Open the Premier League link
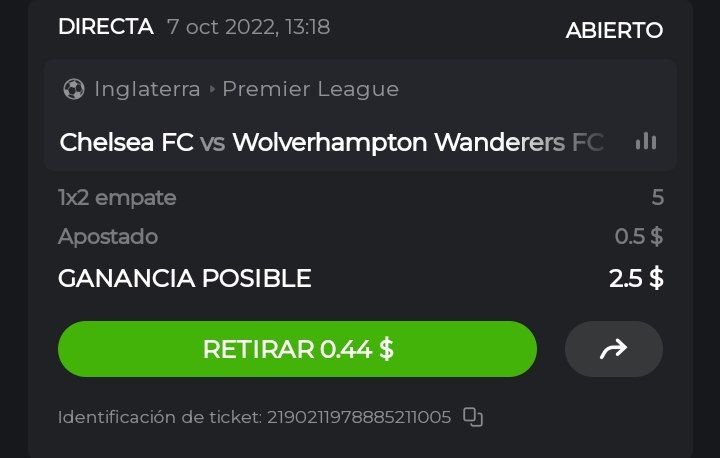The height and width of the screenshot is (458, 720). [x=310, y=89]
